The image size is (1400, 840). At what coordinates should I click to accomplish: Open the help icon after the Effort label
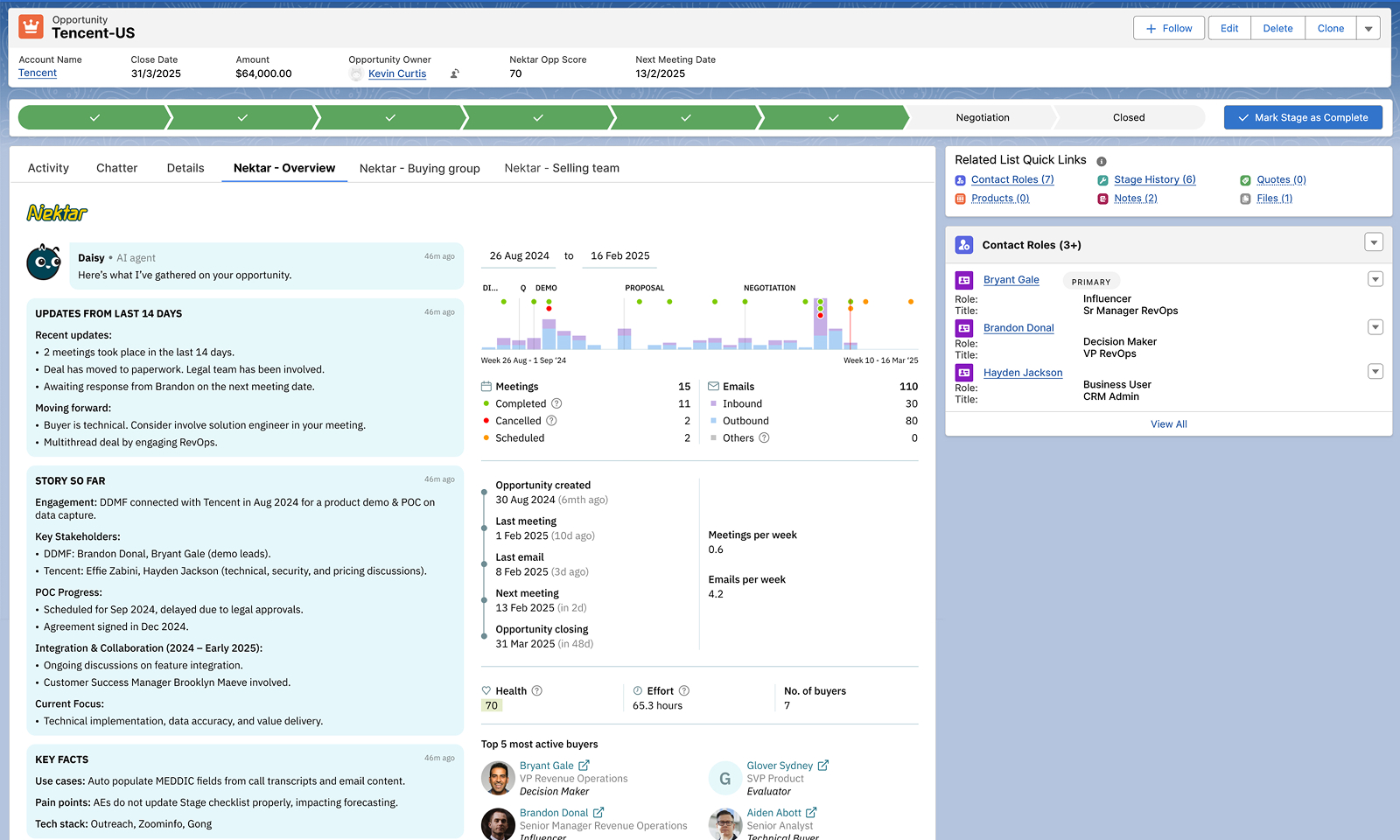tap(684, 690)
